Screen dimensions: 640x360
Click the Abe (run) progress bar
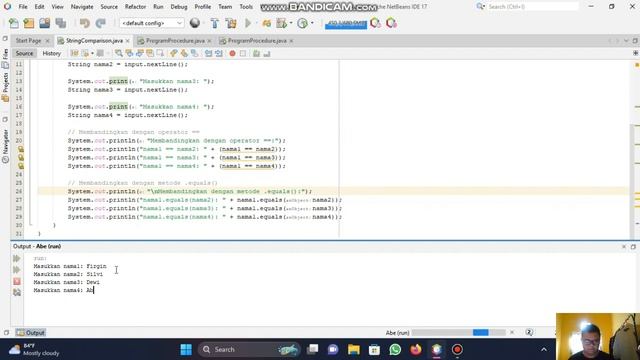point(458,333)
